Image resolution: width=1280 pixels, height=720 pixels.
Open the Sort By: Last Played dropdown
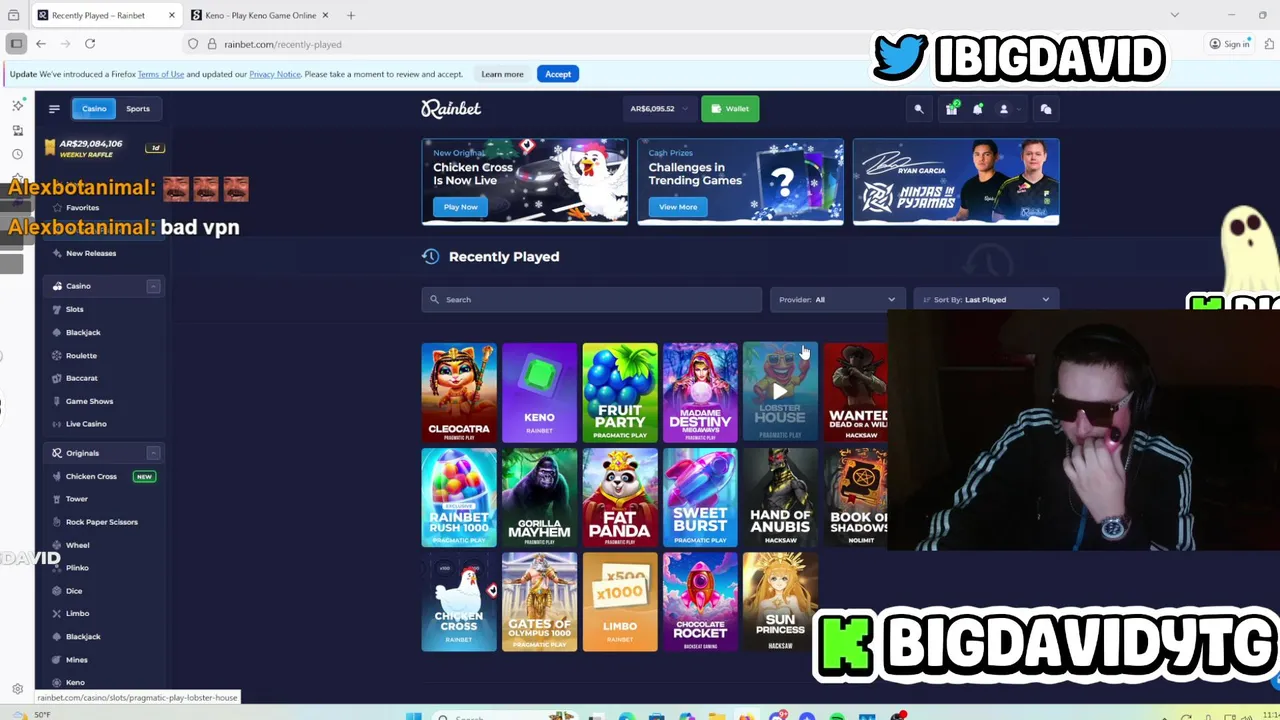point(986,299)
